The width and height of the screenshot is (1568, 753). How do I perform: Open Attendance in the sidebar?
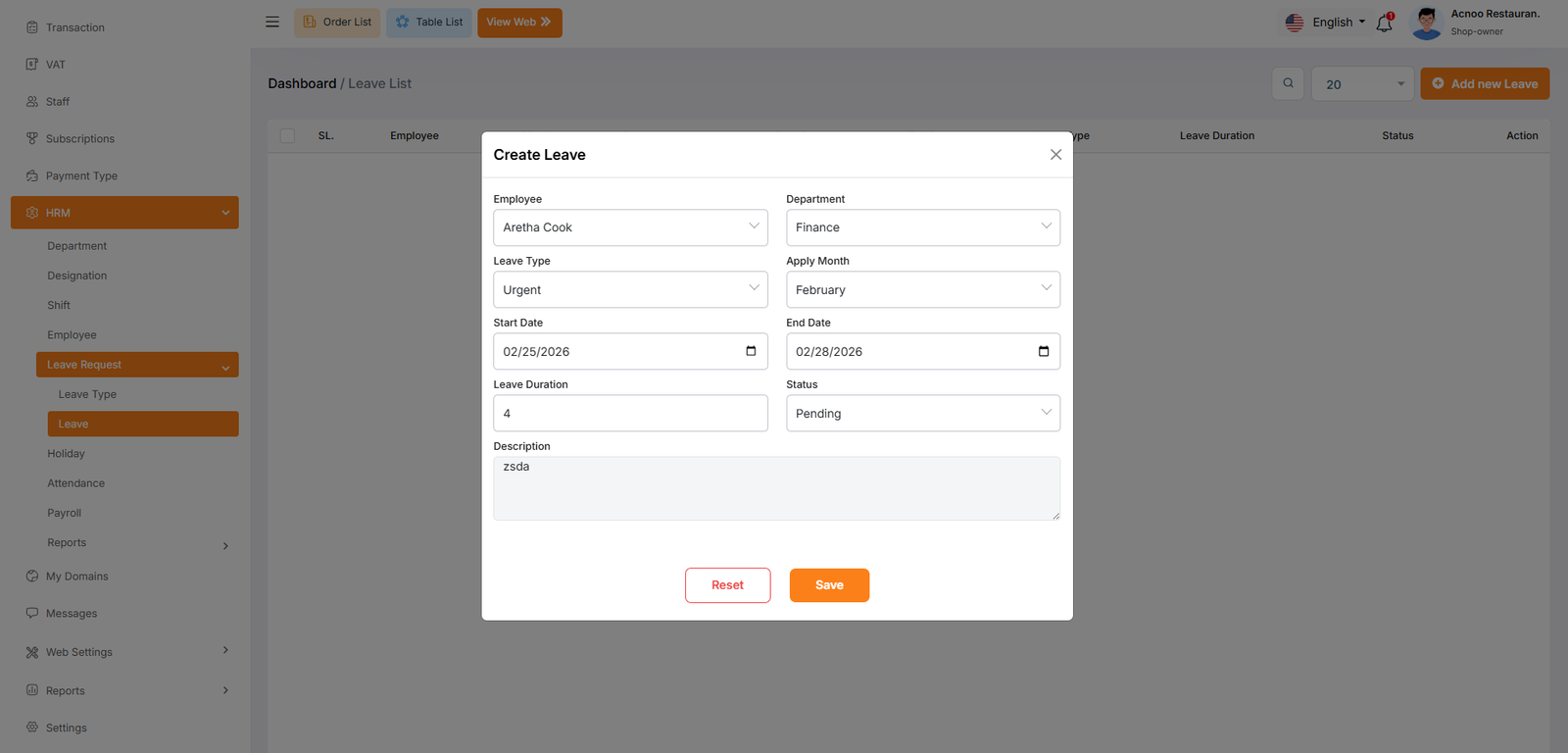pyautogui.click(x=76, y=483)
